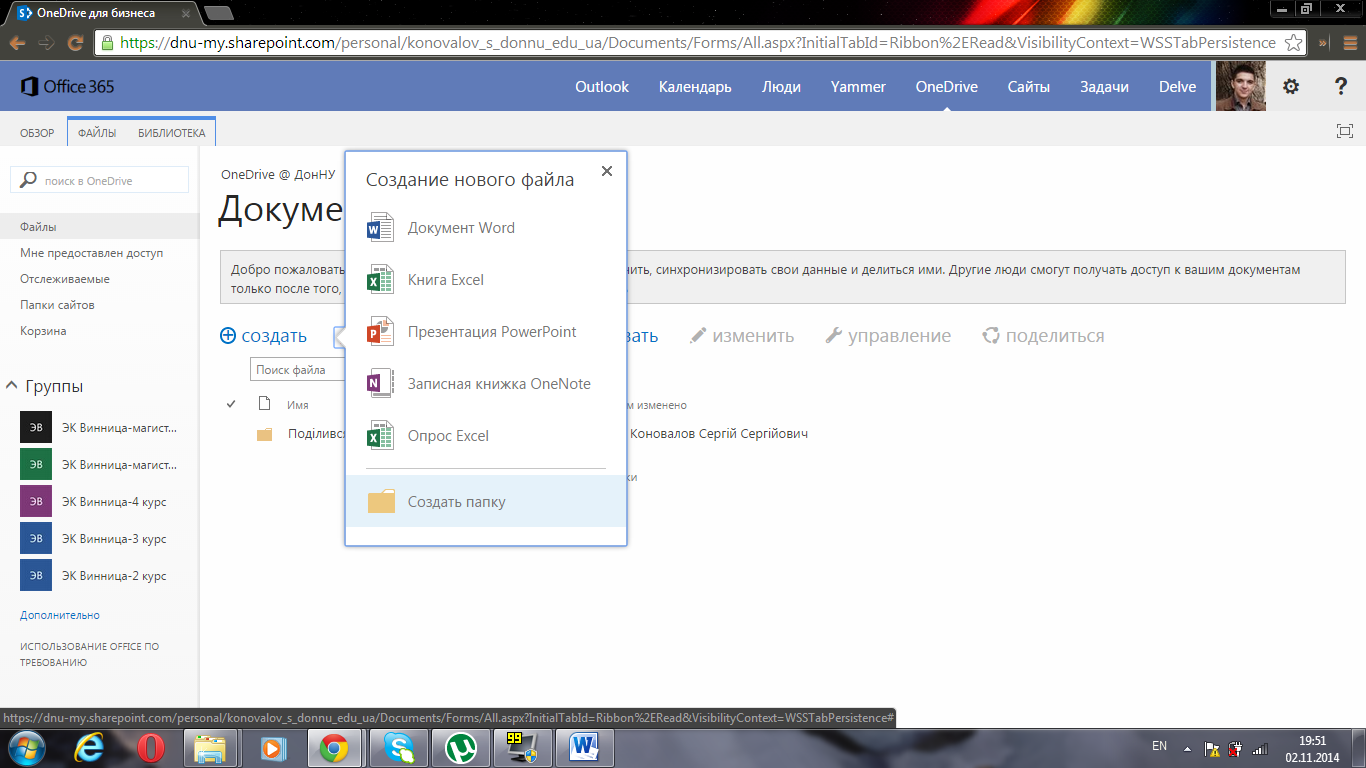Open Папки сайтов in sidebar
1366x768 pixels.
point(57,305)
